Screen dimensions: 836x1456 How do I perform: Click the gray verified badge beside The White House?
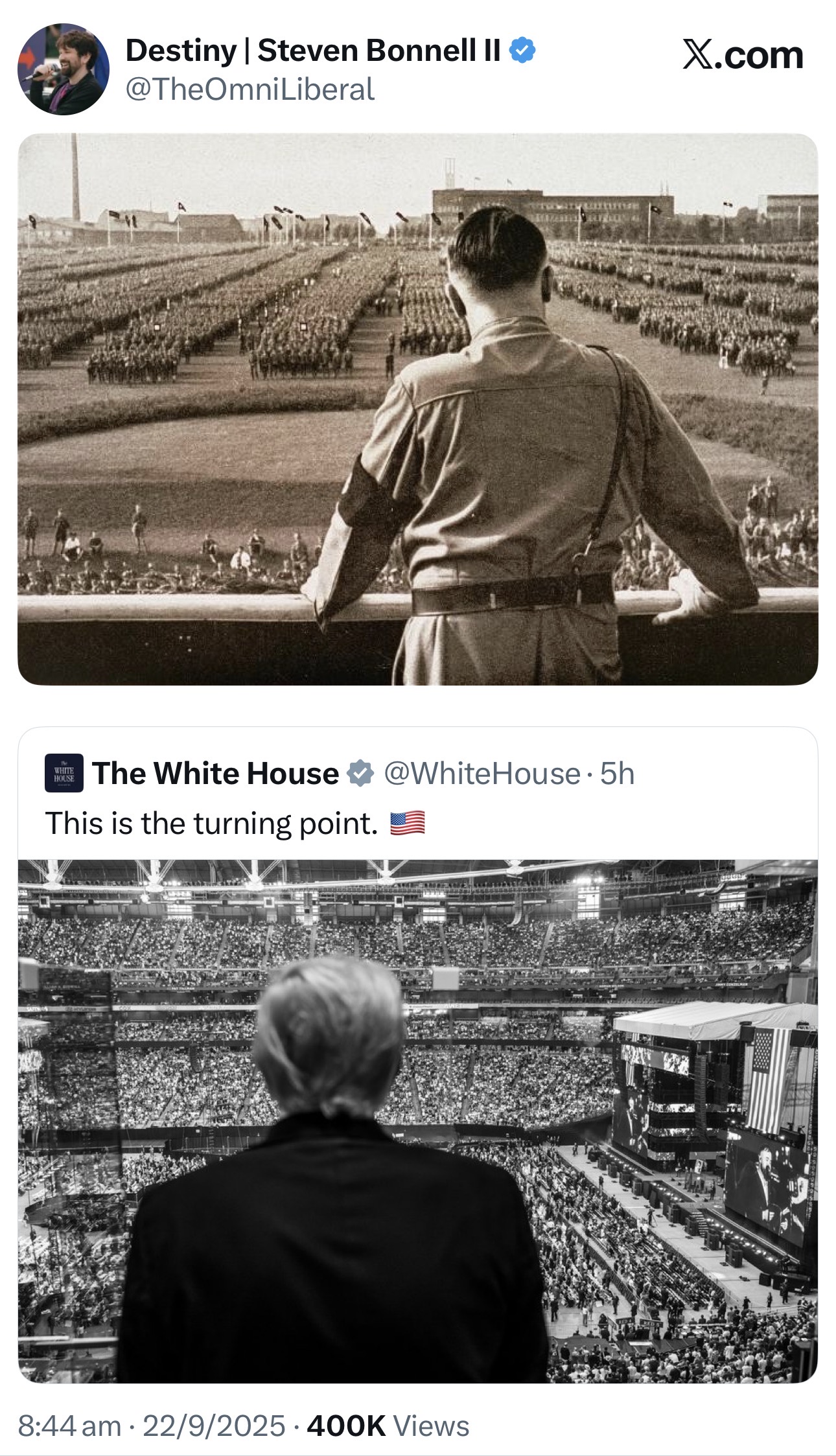[x=360, y=773]
